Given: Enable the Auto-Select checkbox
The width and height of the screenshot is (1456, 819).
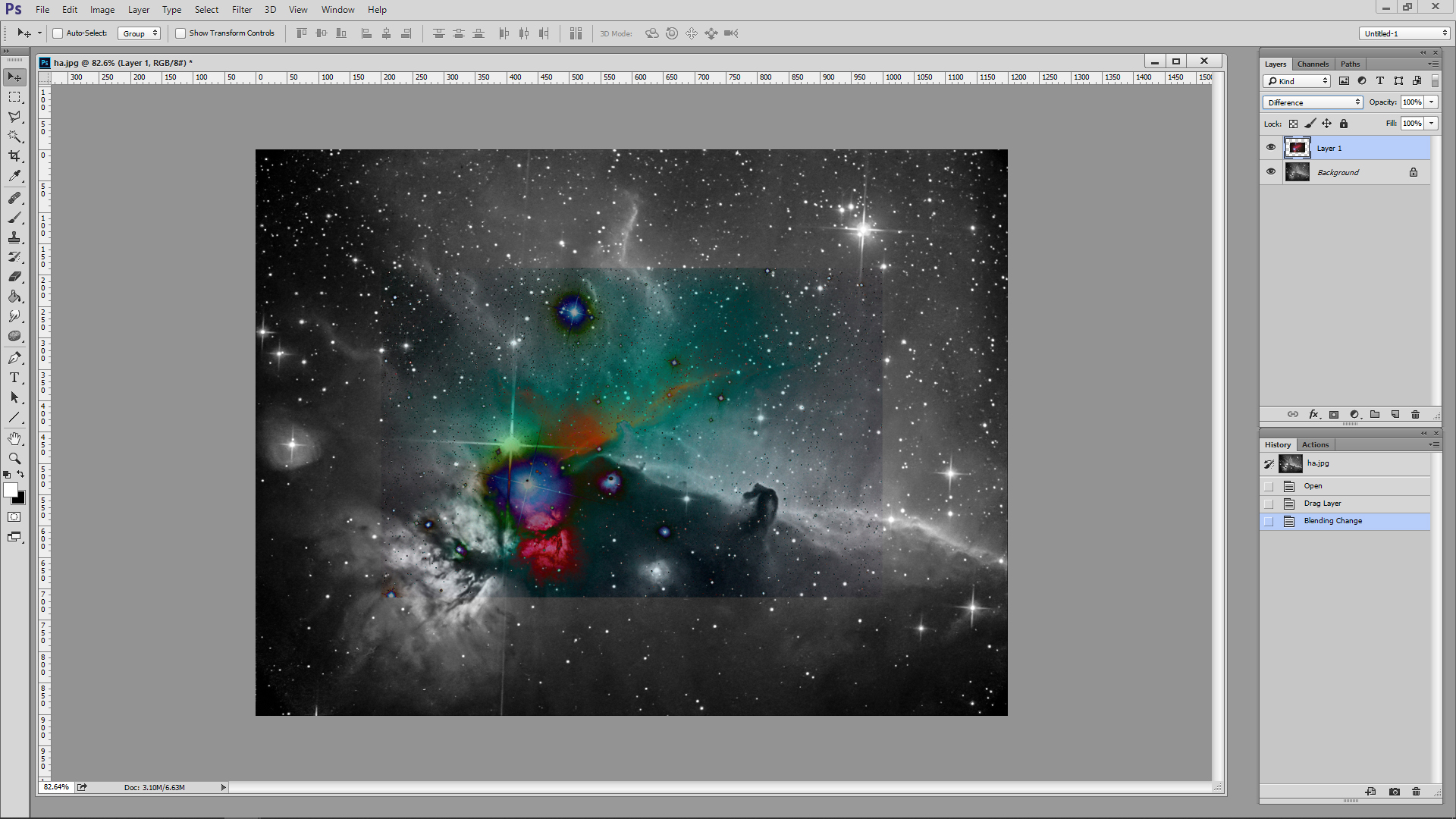Looking at the screenshot, I should [x=58, y=33].
